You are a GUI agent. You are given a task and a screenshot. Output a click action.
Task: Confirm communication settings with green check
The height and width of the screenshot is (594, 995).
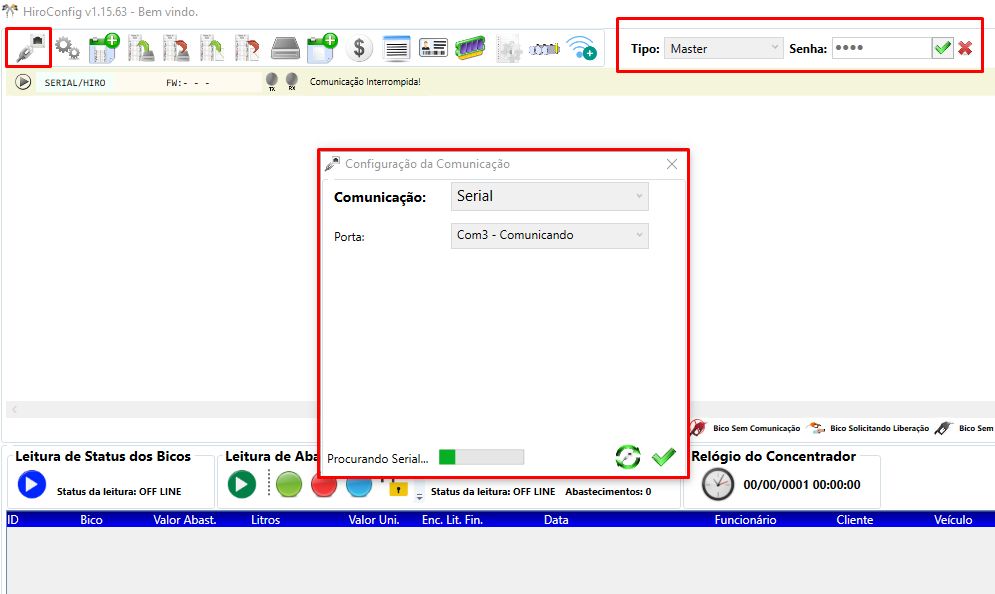pyautogui.click(x=663, y=457)
